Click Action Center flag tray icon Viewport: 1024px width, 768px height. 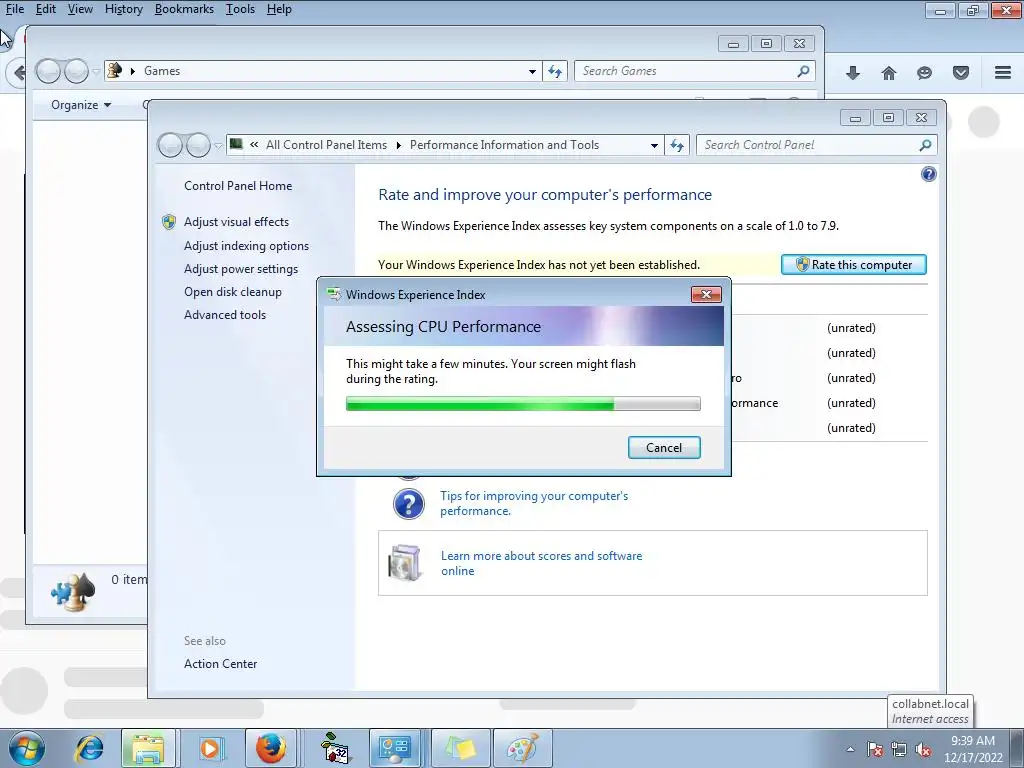coord(874,749)
